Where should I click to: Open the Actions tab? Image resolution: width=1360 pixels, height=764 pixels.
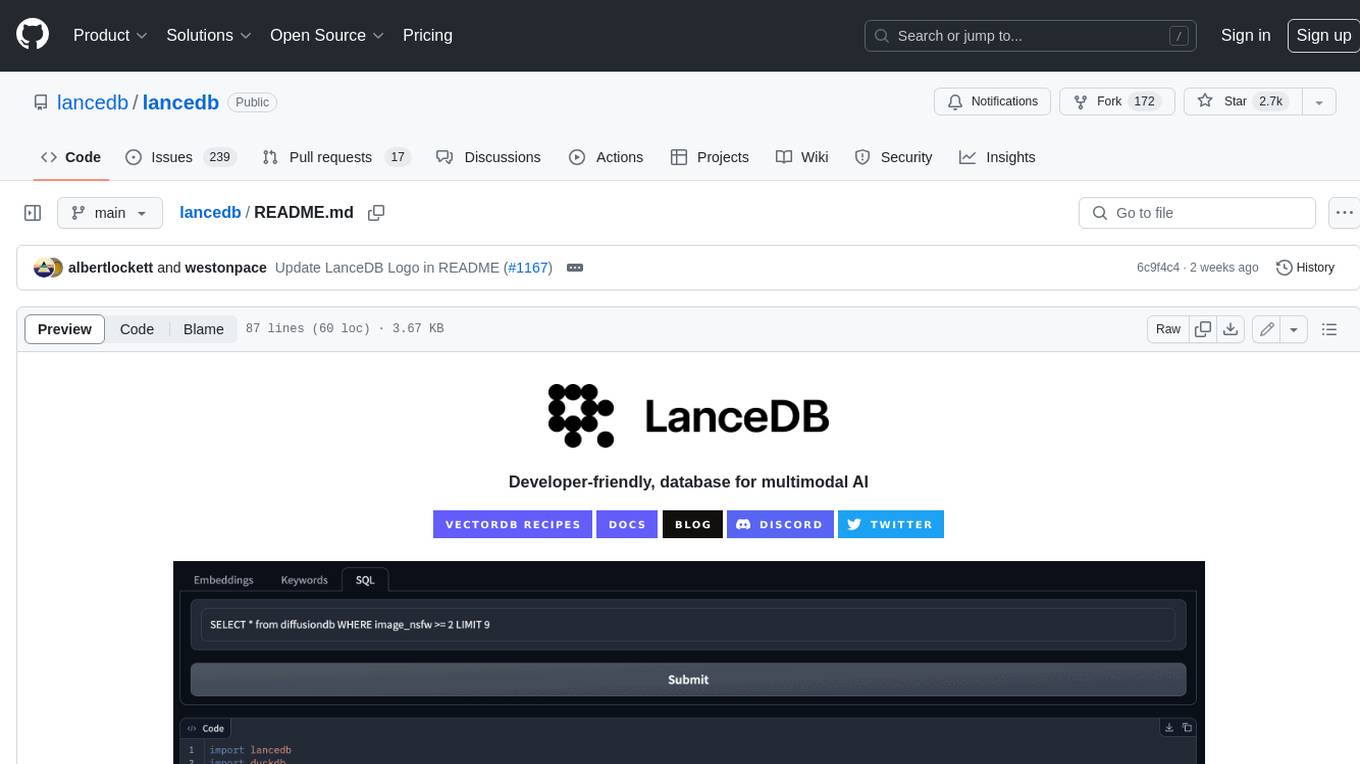click(606, 157)
